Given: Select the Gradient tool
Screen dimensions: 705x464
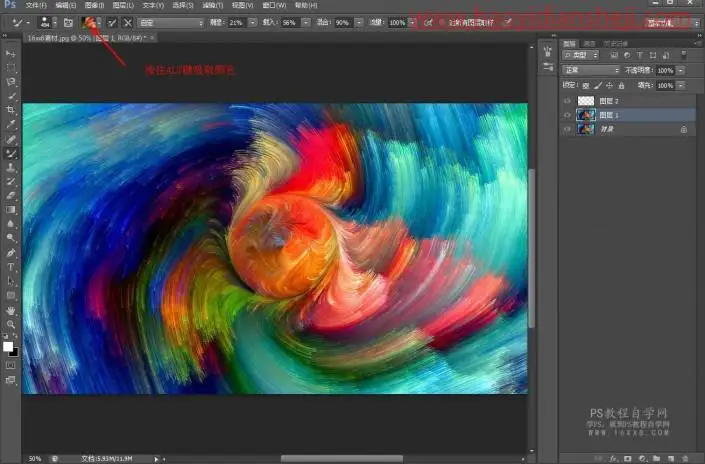Looking at the screenshot, I should 10,210.
